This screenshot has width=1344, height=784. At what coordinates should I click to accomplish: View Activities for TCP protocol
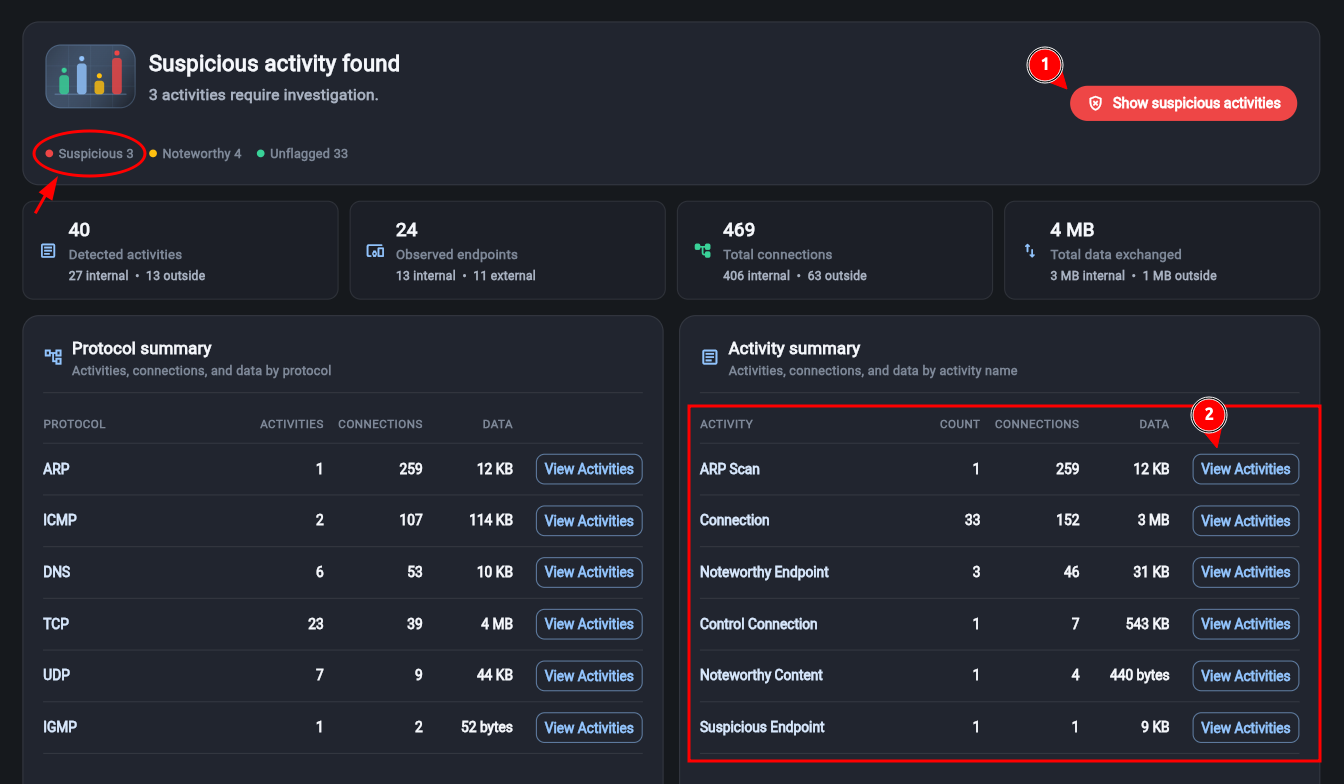tap(589, 624)
